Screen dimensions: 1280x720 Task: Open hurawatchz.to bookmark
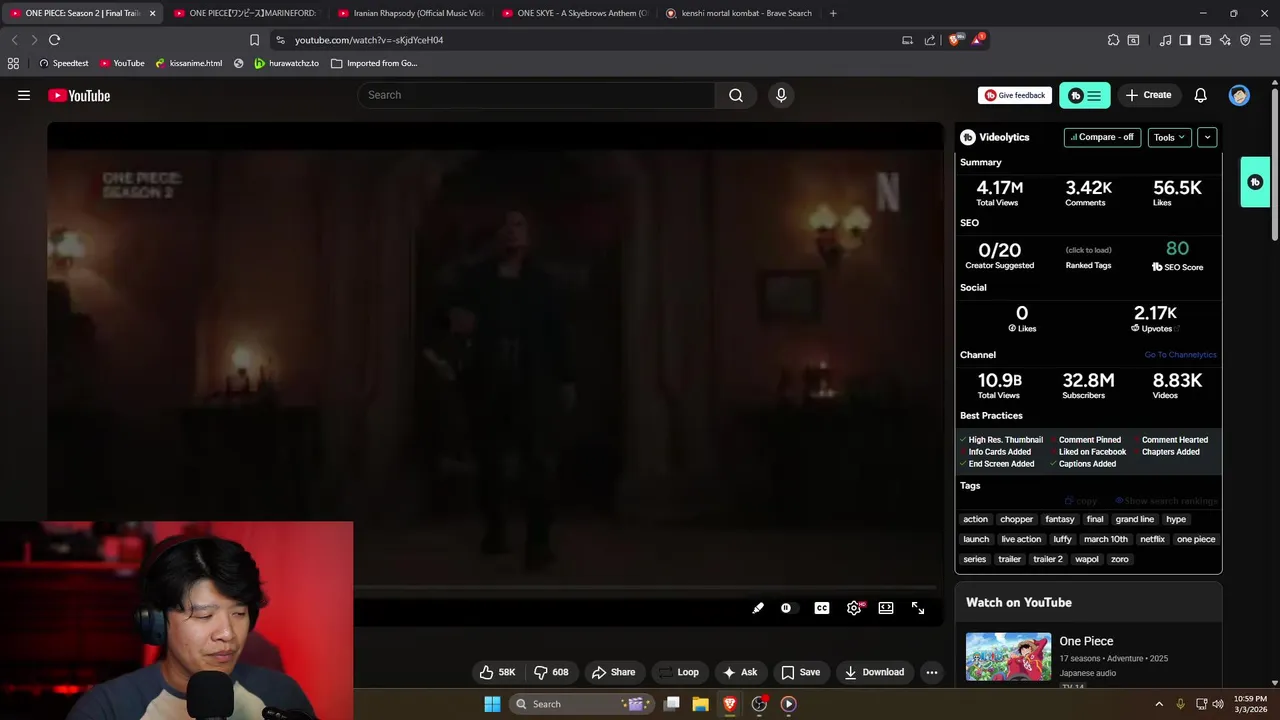pyautogui.click(x=286, y=63)
